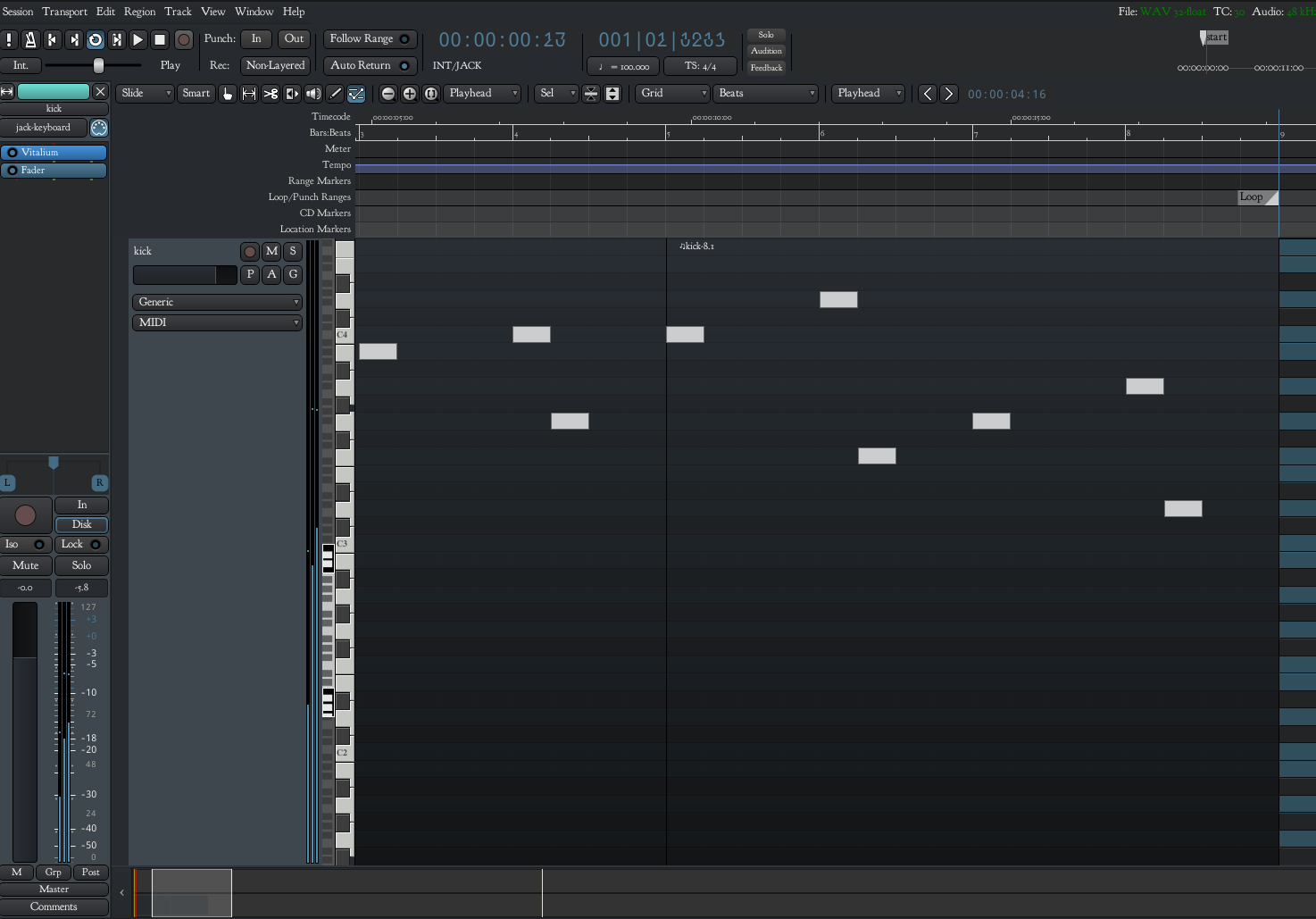This screenshot has height=919, width=1316.
Task: Nudge backward with left arrow button
Action: click(x=928, y=93)
